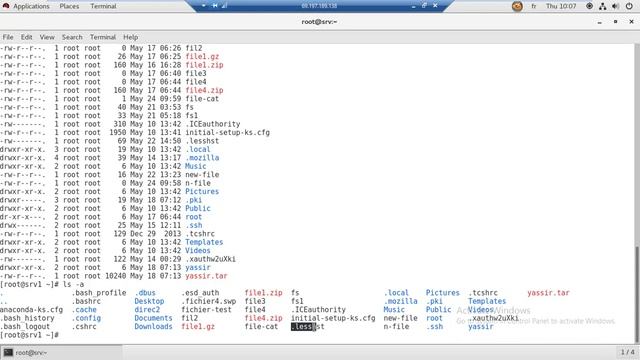Maximize the root@srv terminal window
This screenshot has height=360, width=640.
[x=616, y=22]
